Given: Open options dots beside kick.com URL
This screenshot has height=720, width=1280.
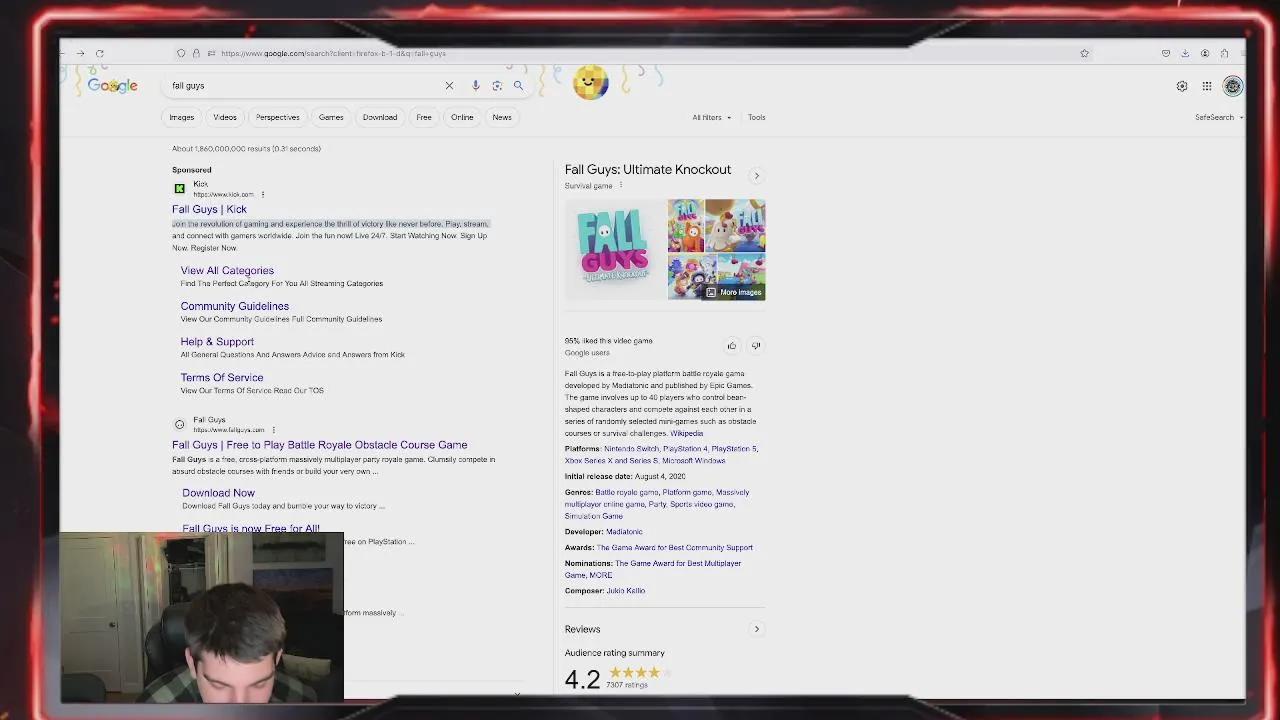Looking at the screenshot, I should click(x=263, y=194).
